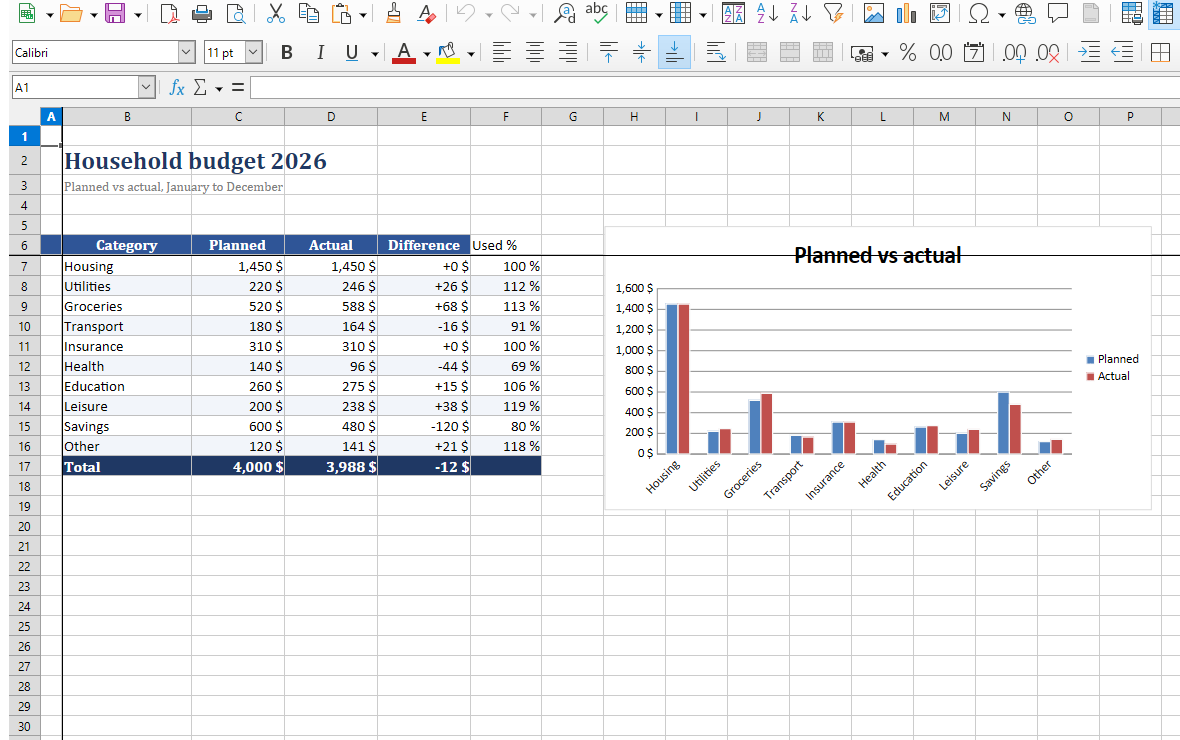Select the Planned vs actual chart
The height and width of the screenshot is (740, 1180).
click(x=877, y=367)
